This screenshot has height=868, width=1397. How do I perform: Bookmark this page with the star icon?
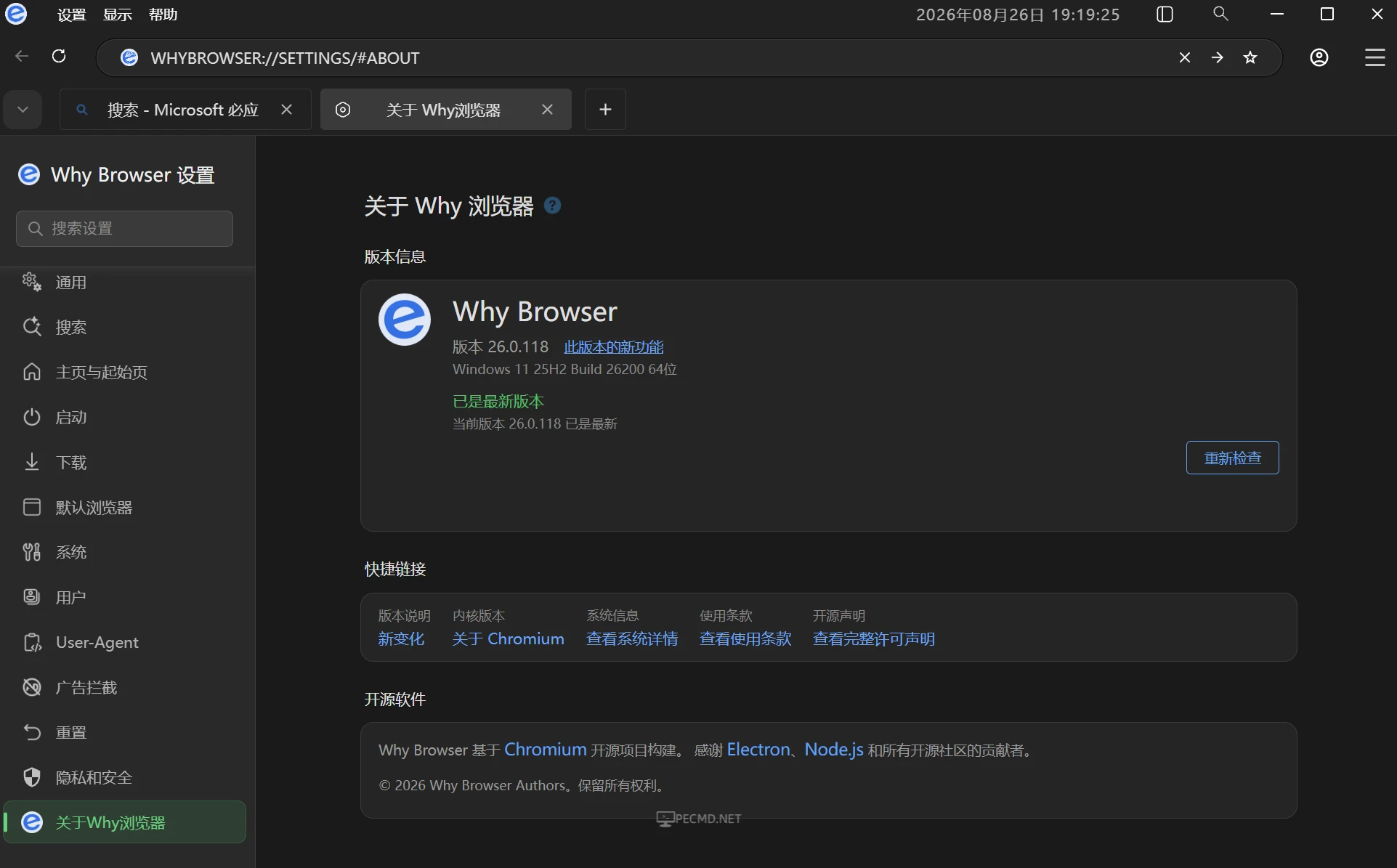click(1250, 57)
